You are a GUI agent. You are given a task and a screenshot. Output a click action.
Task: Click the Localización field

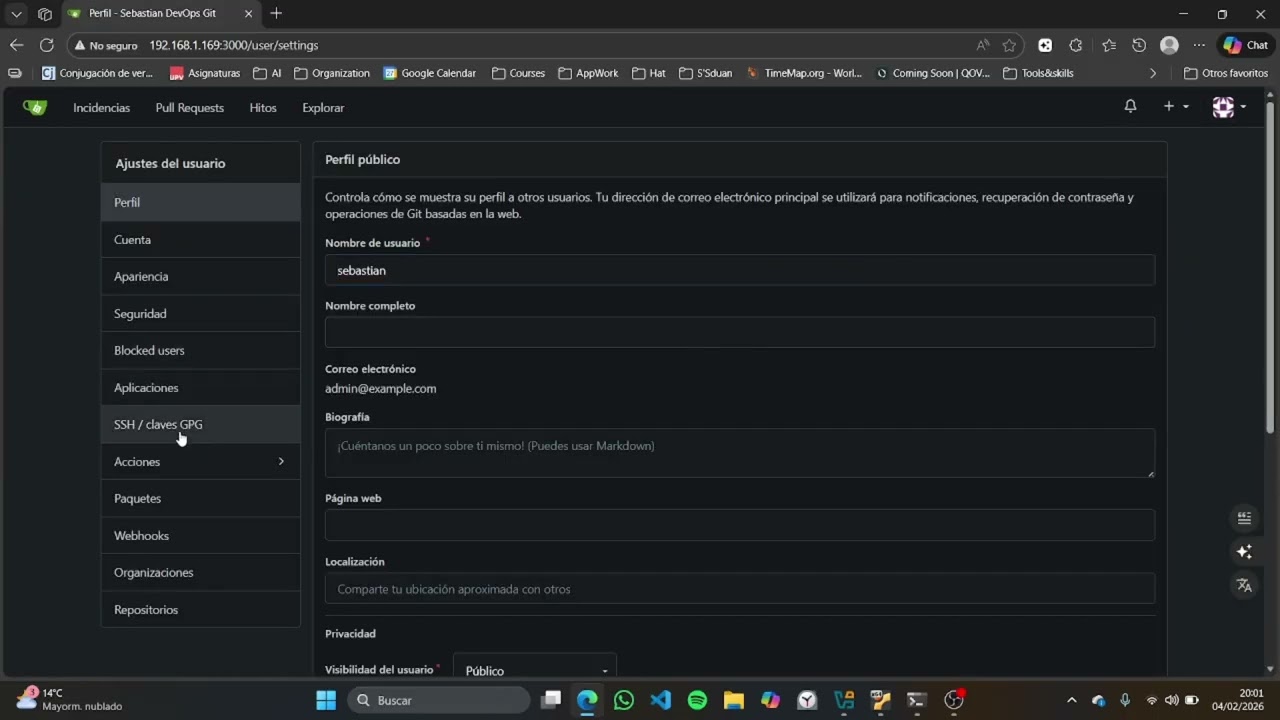pyautogui.click(x=740, y=588)
